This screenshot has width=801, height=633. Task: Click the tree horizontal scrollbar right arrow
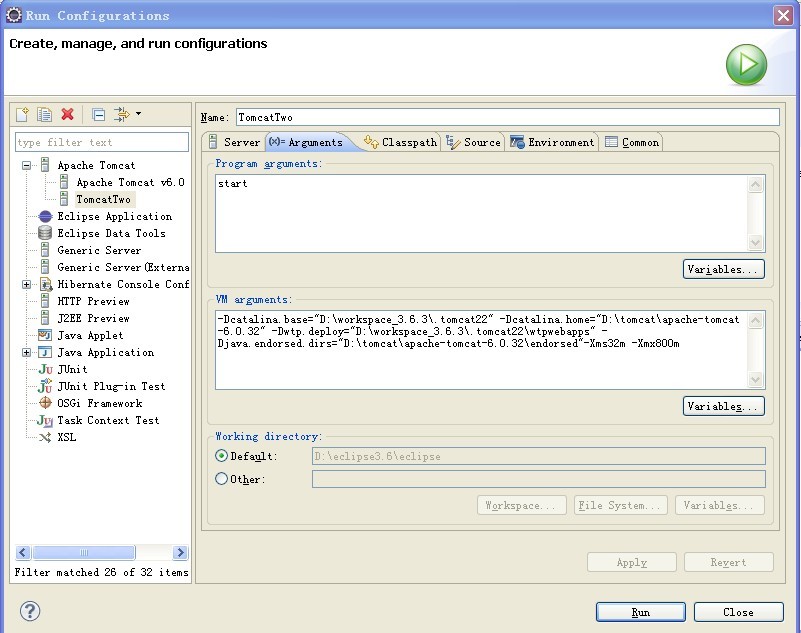coord(180,552)
